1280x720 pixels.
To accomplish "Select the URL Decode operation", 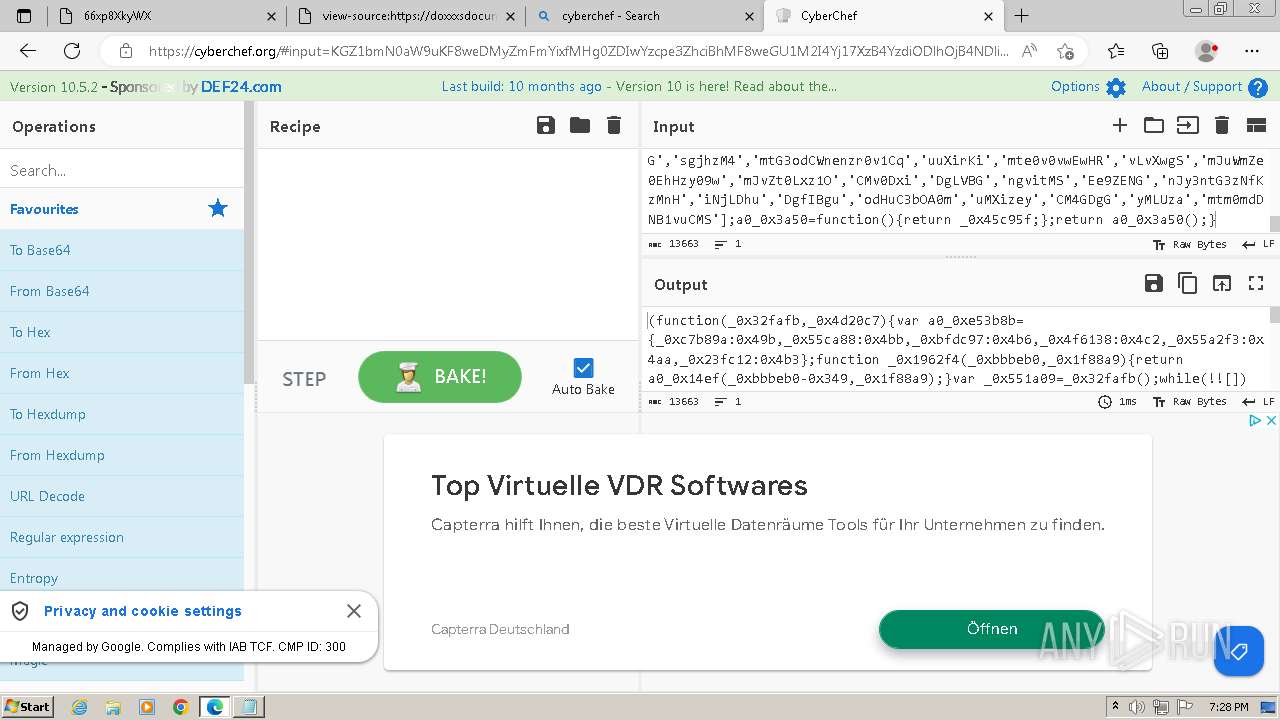I will tap(122, 496).
